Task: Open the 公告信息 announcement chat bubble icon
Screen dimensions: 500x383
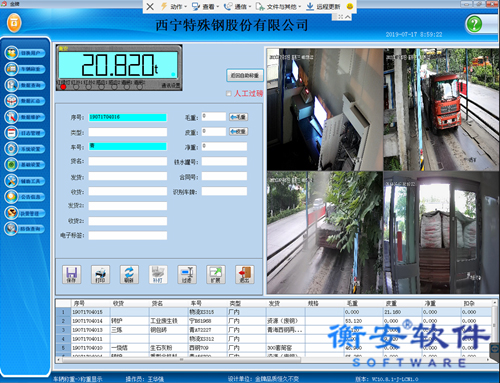Action: point(12,197)
